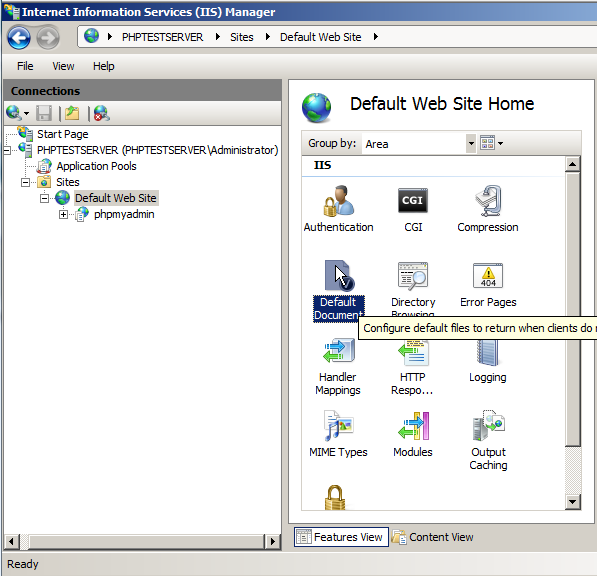Screen dimensions: 597x576
Task: Open the View menu
Action: pos(63,66)
